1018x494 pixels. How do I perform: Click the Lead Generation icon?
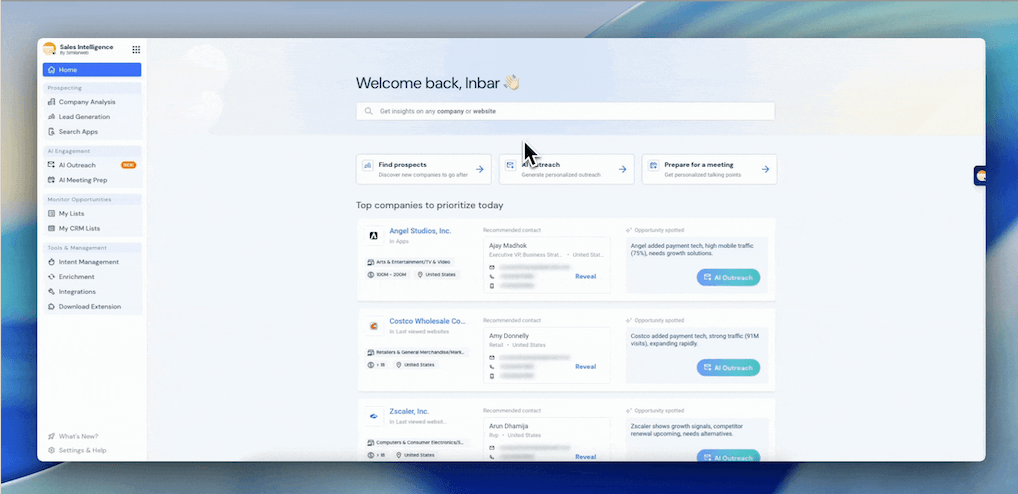click(51, 117)
